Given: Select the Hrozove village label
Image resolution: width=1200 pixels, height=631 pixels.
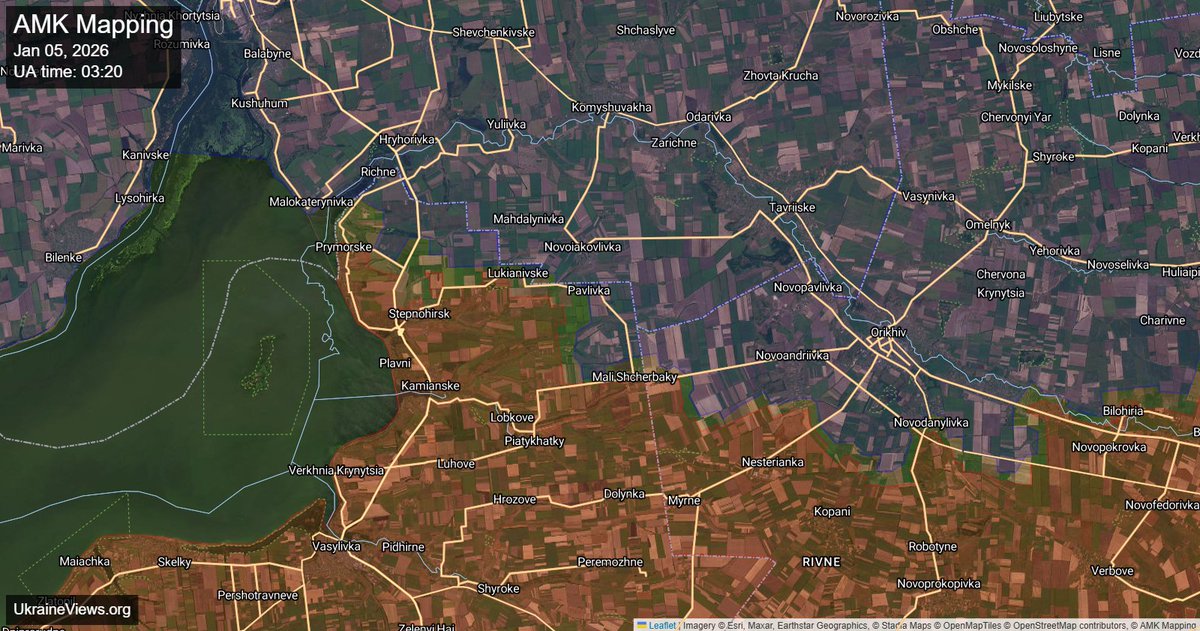Looking at the screenshot, I should [515, 498].
